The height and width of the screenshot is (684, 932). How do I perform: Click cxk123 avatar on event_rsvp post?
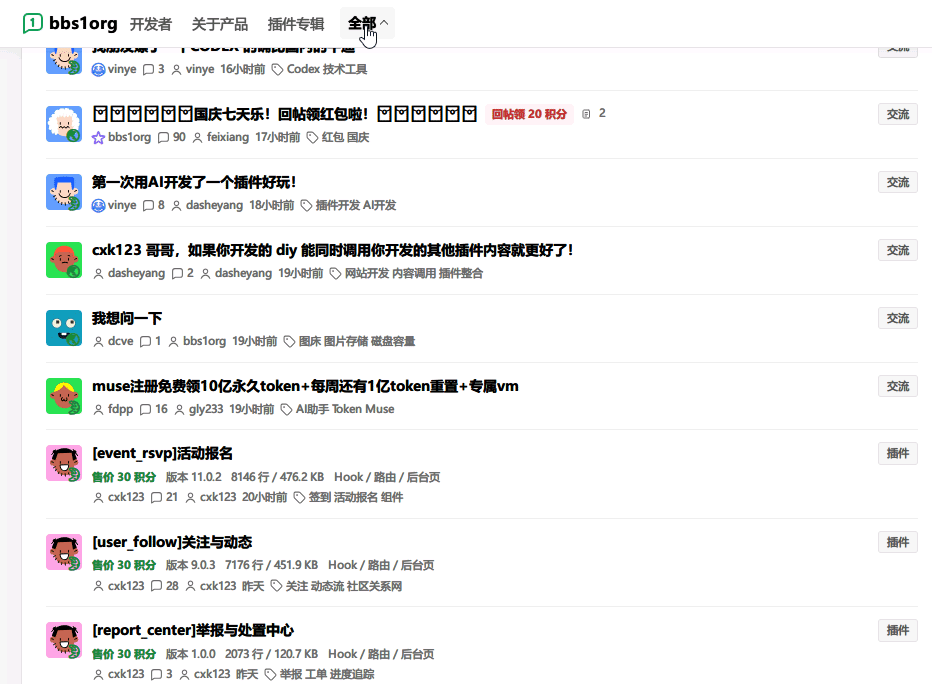(64, 463)
